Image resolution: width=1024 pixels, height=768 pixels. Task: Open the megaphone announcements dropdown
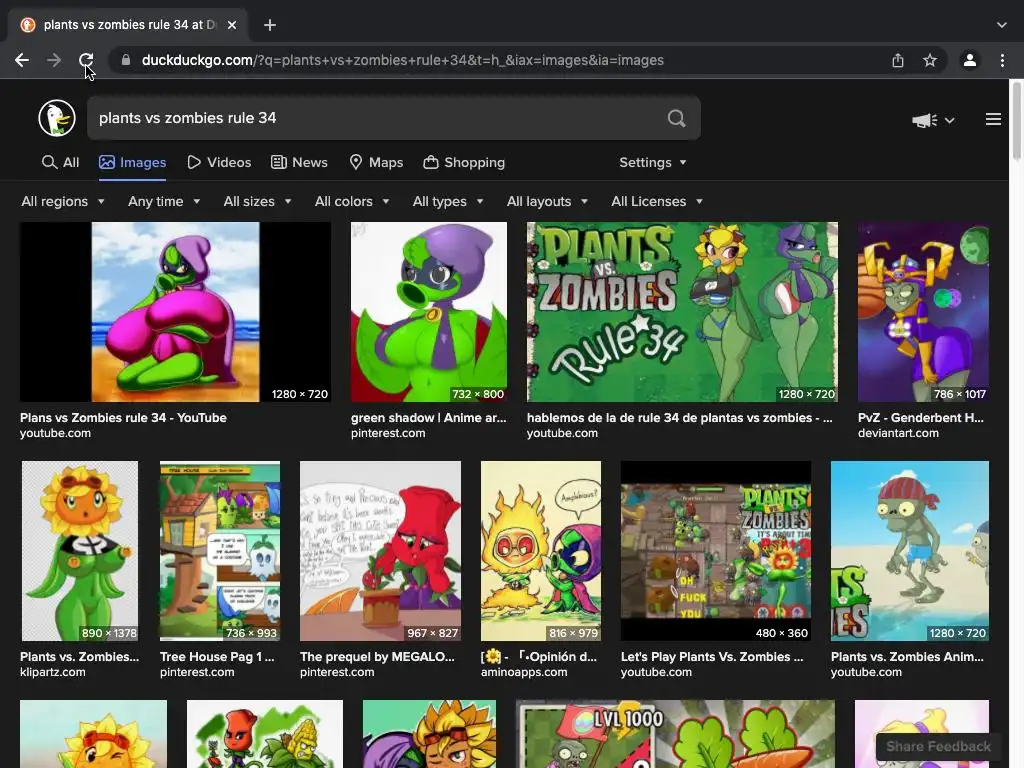pos(933,120)
